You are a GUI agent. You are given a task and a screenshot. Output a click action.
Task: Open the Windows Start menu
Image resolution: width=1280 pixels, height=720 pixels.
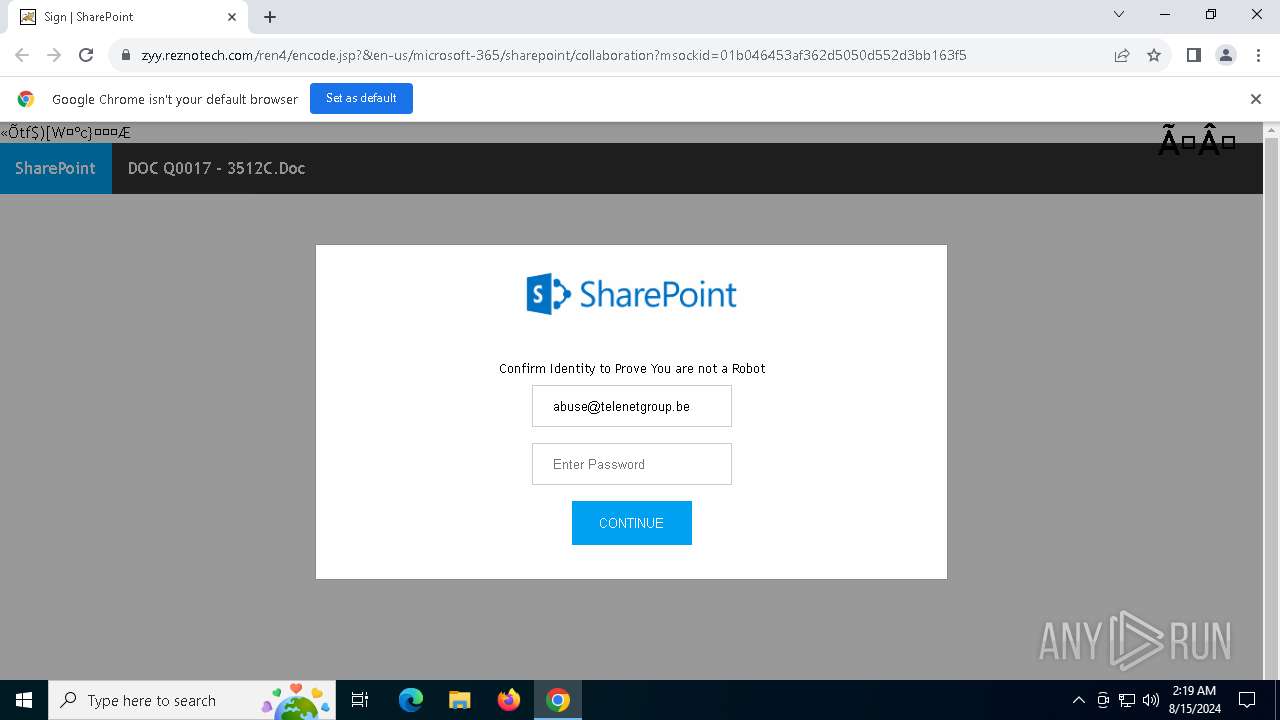[x=24, y=700]
